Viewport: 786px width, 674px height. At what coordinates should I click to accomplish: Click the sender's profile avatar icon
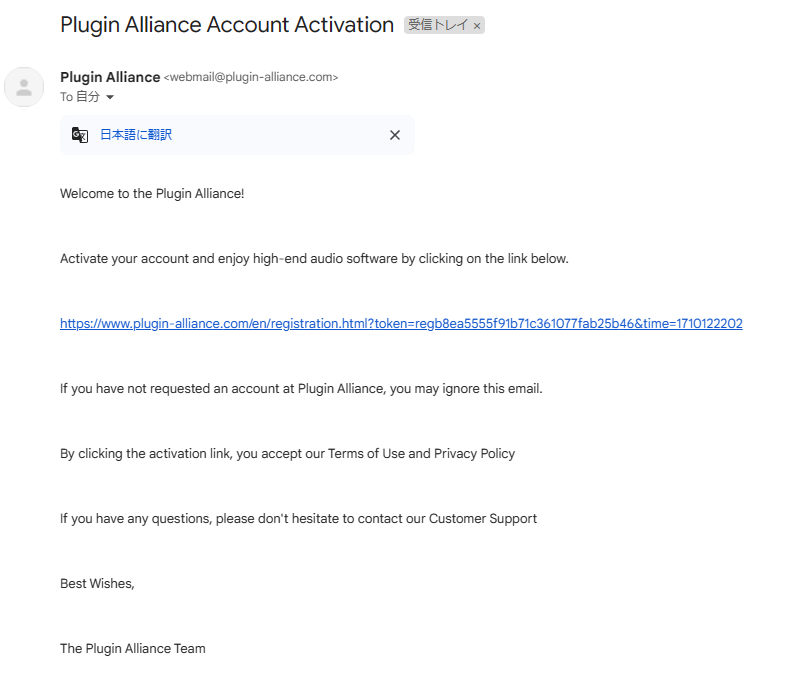click(x=24, y=87)
